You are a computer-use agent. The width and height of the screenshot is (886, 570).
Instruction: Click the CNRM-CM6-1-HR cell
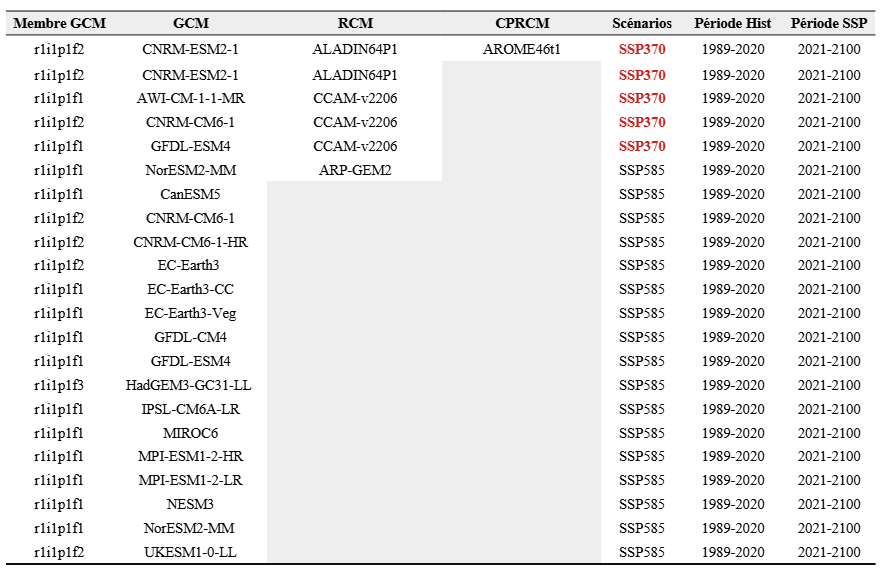tap(190, 242)
